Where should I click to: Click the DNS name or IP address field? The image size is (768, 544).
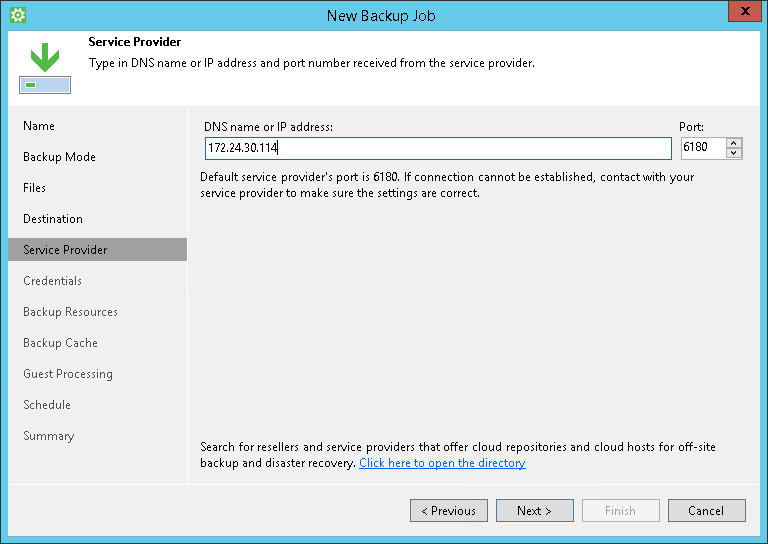[436, 148]
